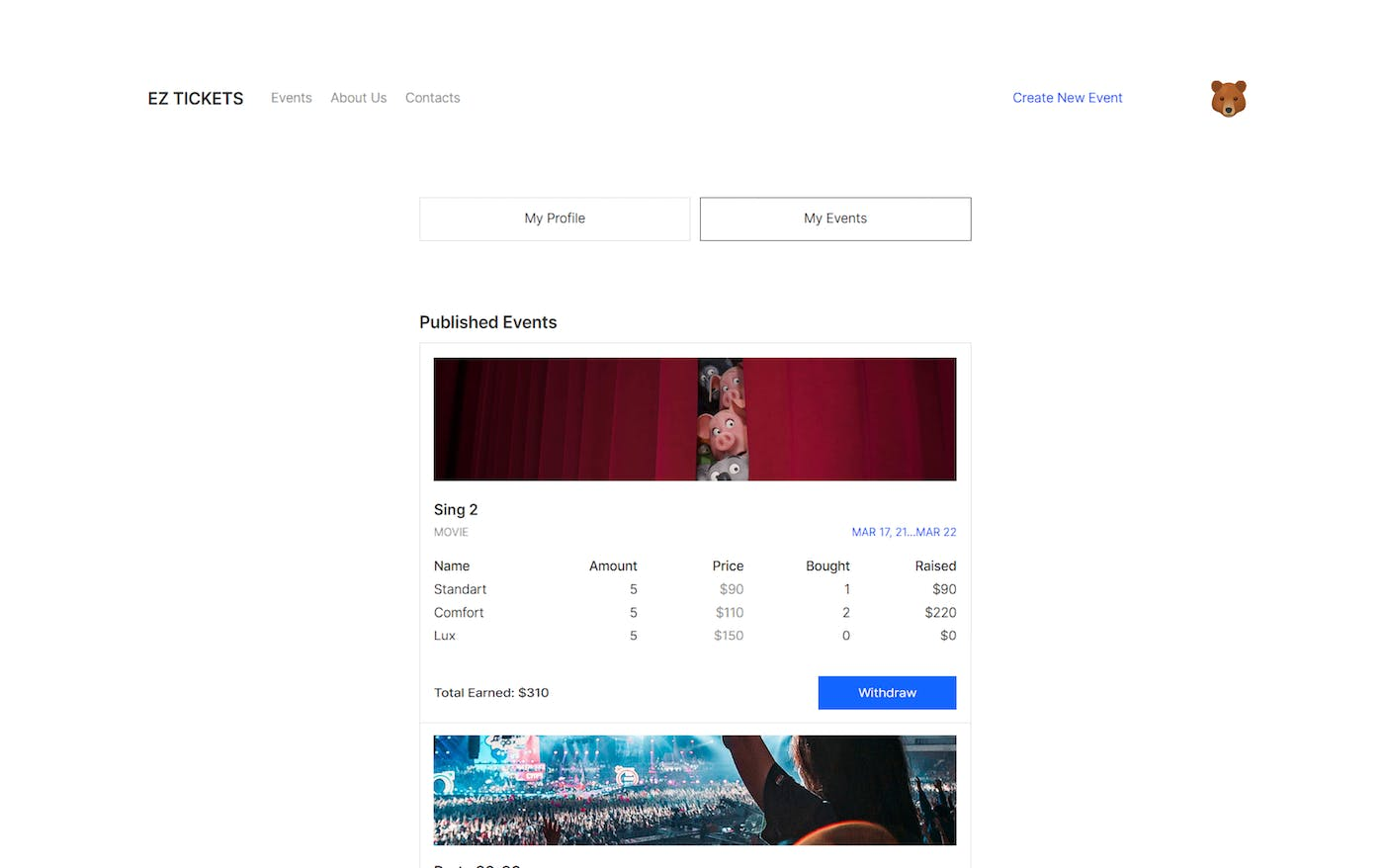Click the MAR 17, 21...MAR 22 date range
1389x868 pixels.
click(904, 532)
